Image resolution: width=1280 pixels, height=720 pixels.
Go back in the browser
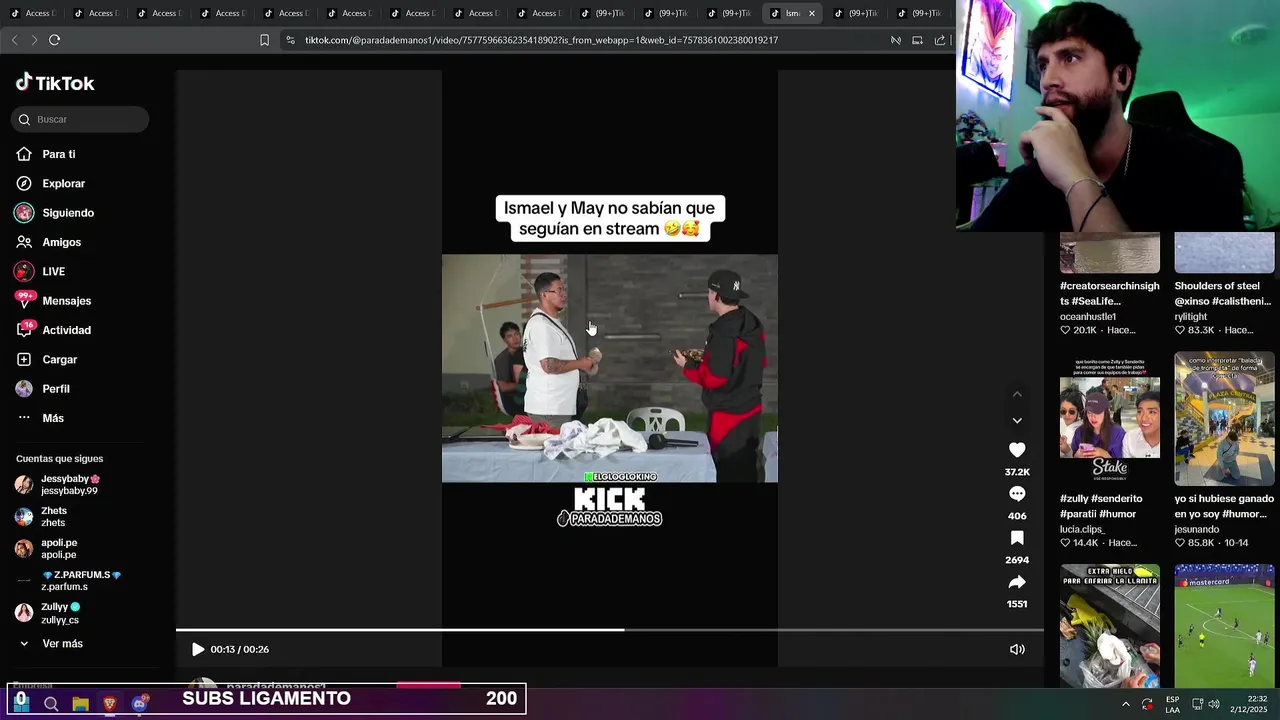pyautogui.click(x=14, y=40)
